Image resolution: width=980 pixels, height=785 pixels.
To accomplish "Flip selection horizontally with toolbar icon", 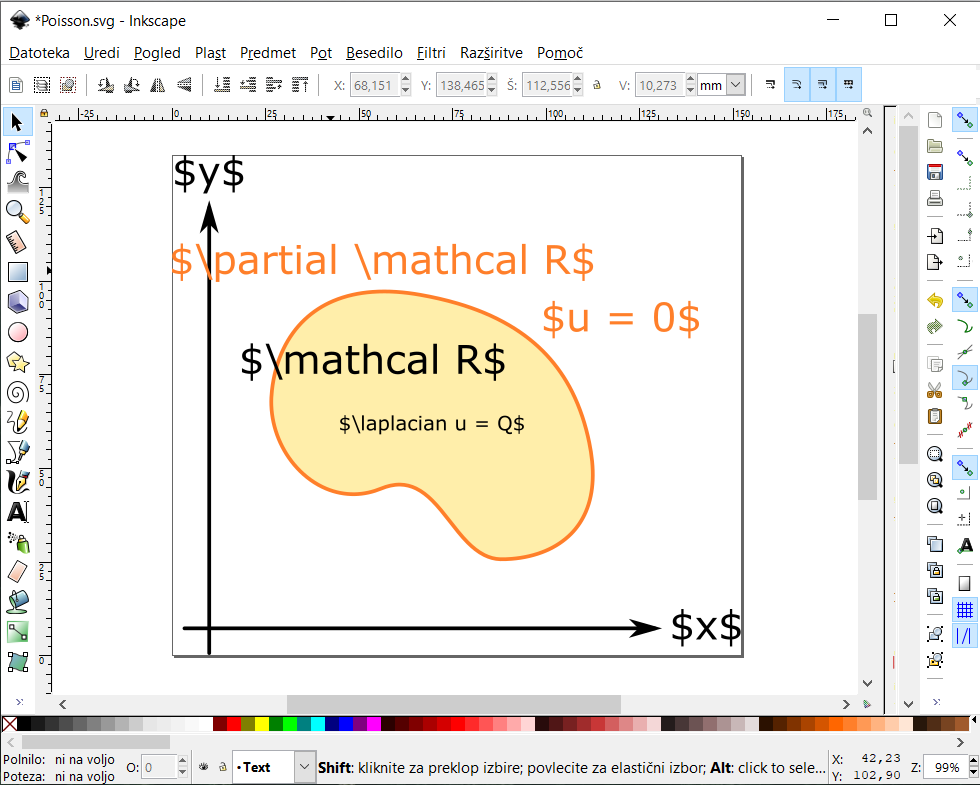I will click(157, 85).
